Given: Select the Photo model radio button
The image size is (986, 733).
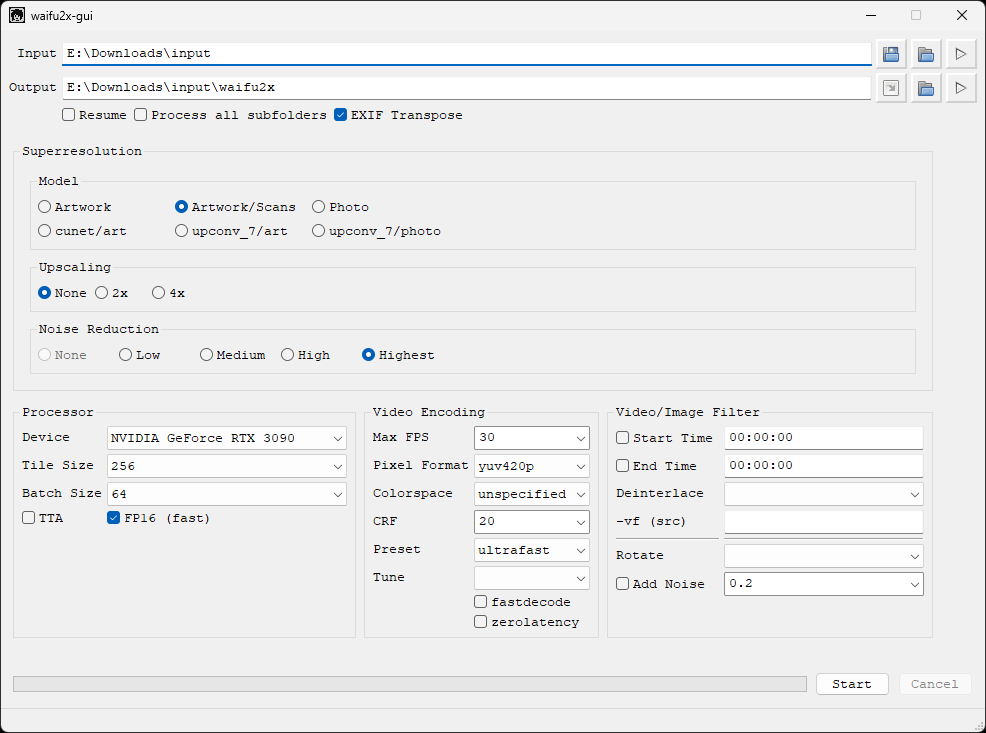Looking at the screenshot, I should point(319,207).
